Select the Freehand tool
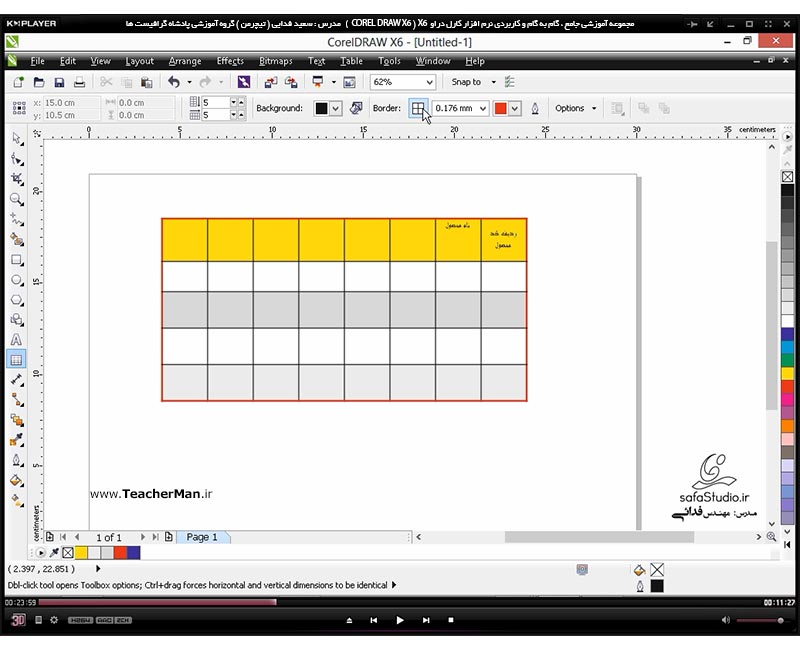The height and width of the screenshot is (650, 800). click(17, 219)
